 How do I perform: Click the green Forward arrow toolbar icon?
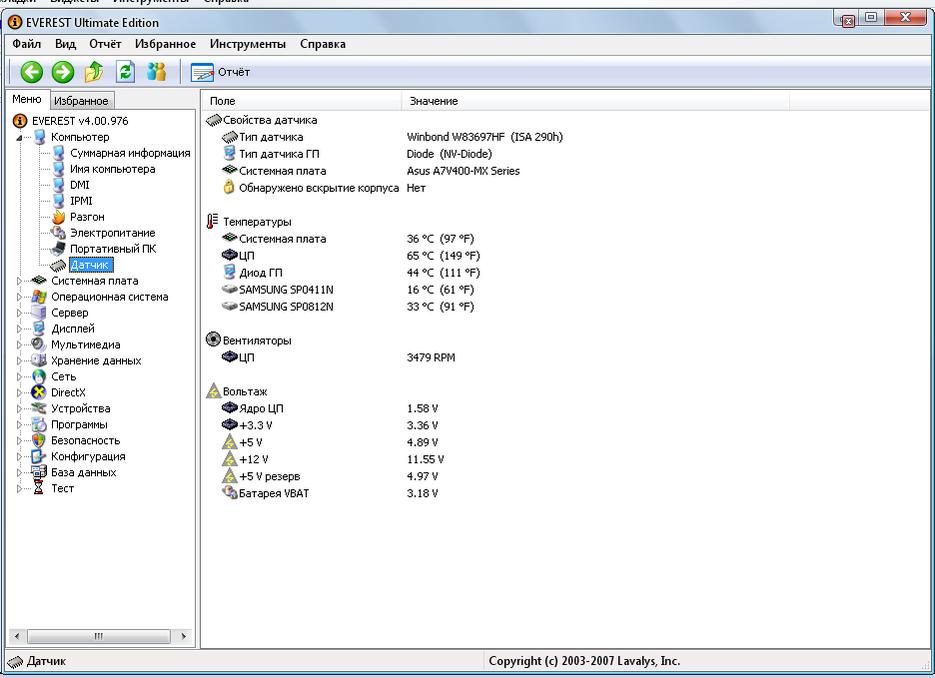(63, 72)
